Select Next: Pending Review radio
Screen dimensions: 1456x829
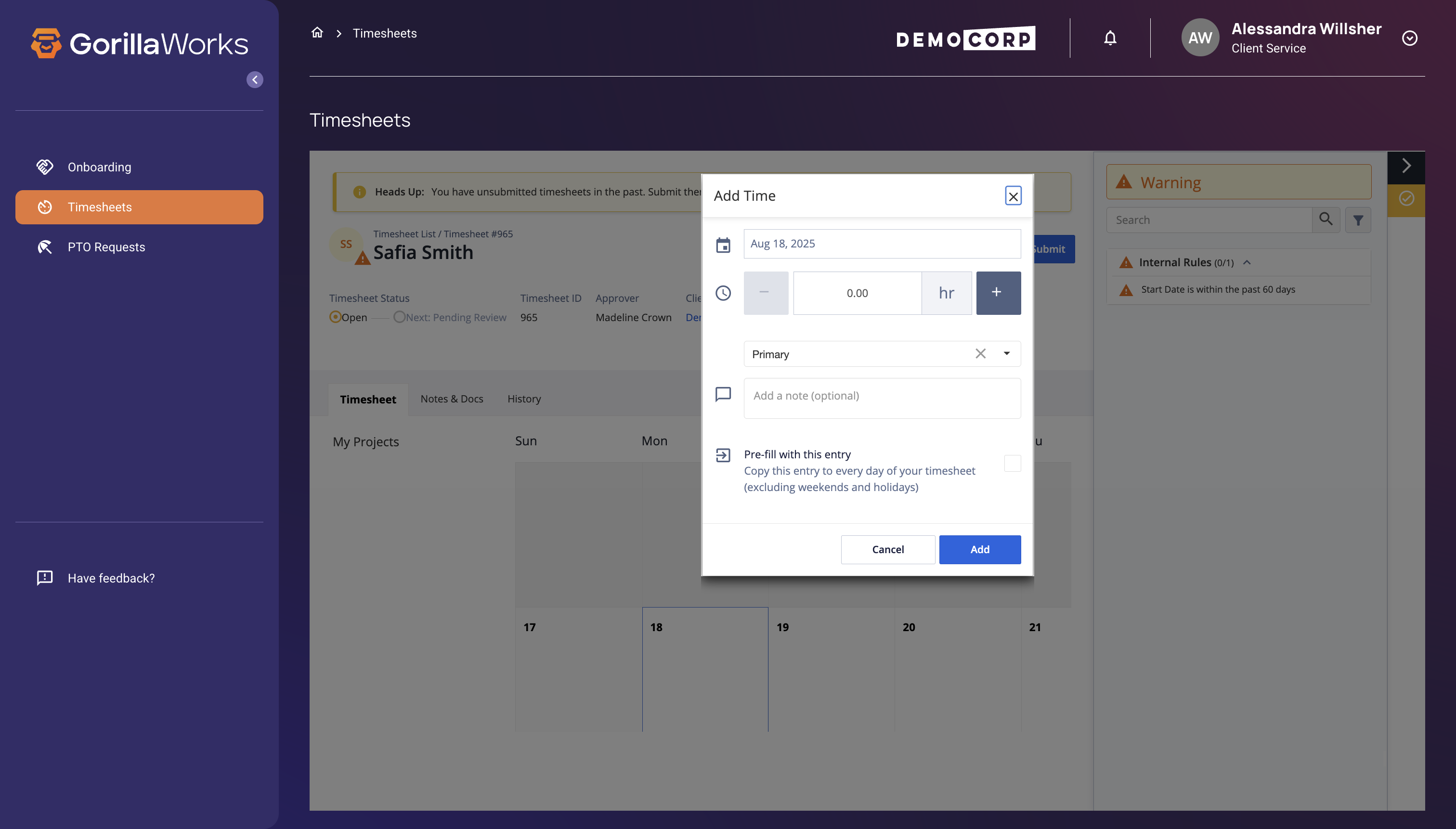(x=399, y=317)
